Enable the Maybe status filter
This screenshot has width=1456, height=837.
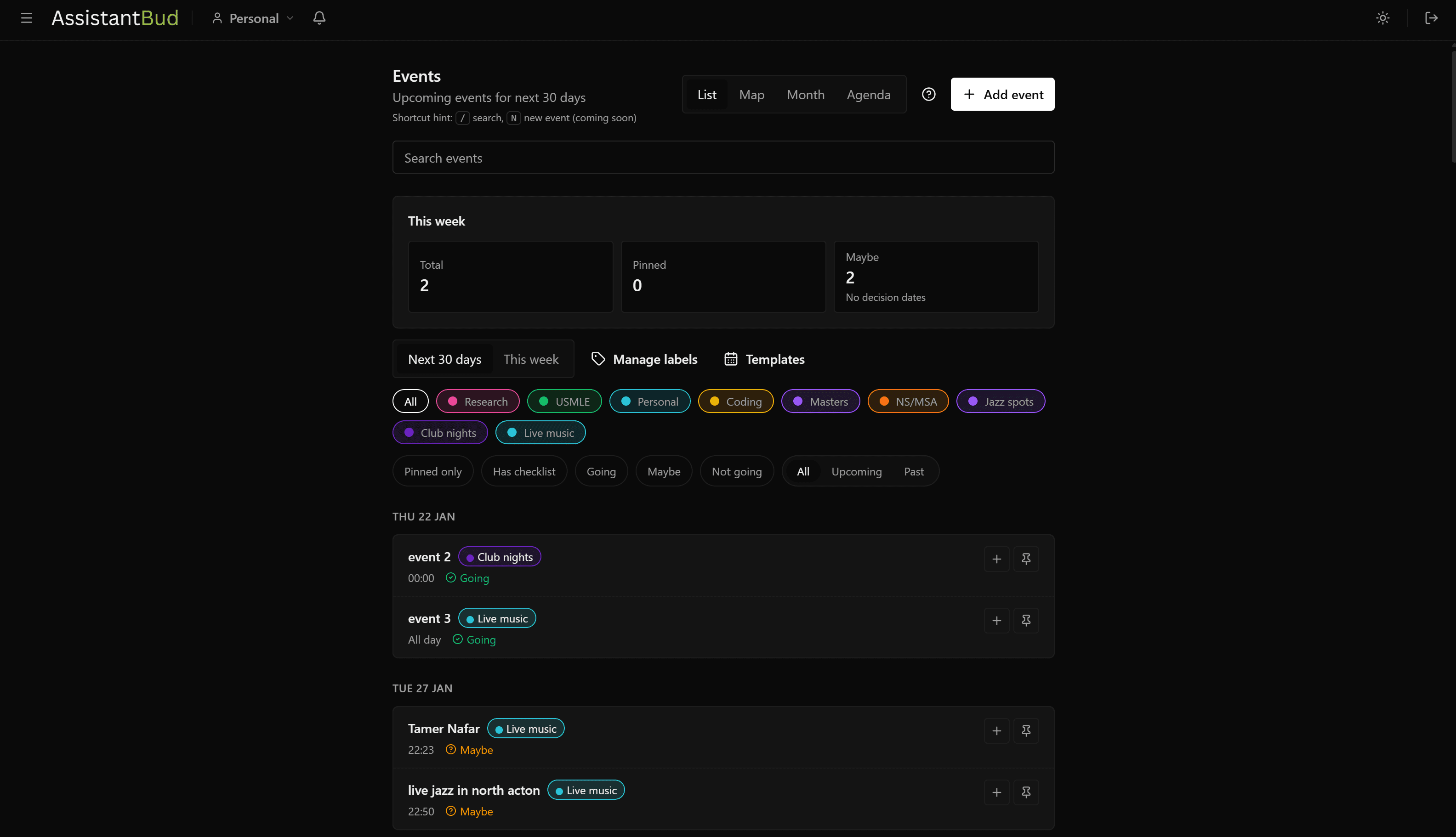click(x=664, y=471)
